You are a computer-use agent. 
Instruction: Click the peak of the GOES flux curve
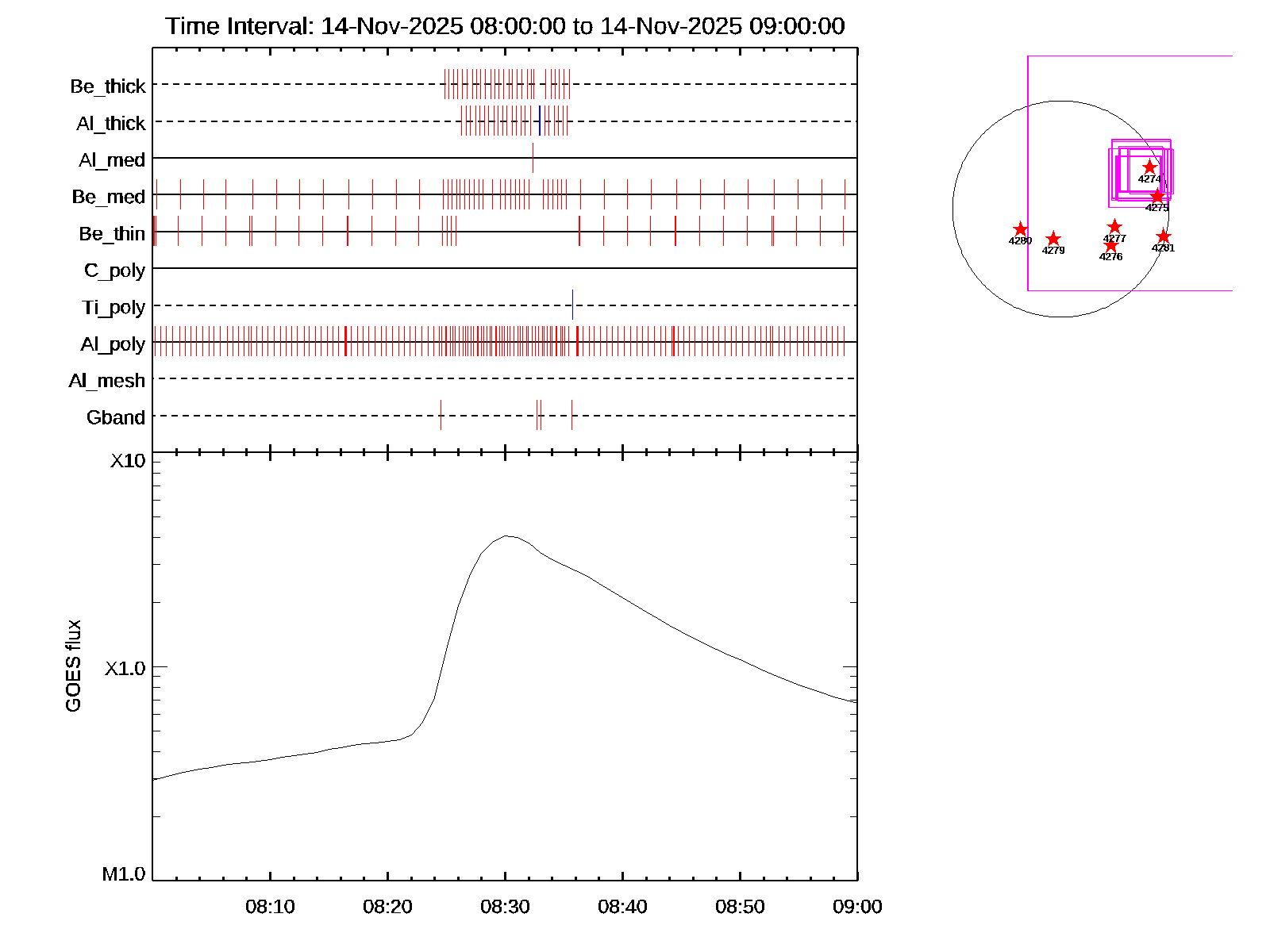click(x=507, y=535)
